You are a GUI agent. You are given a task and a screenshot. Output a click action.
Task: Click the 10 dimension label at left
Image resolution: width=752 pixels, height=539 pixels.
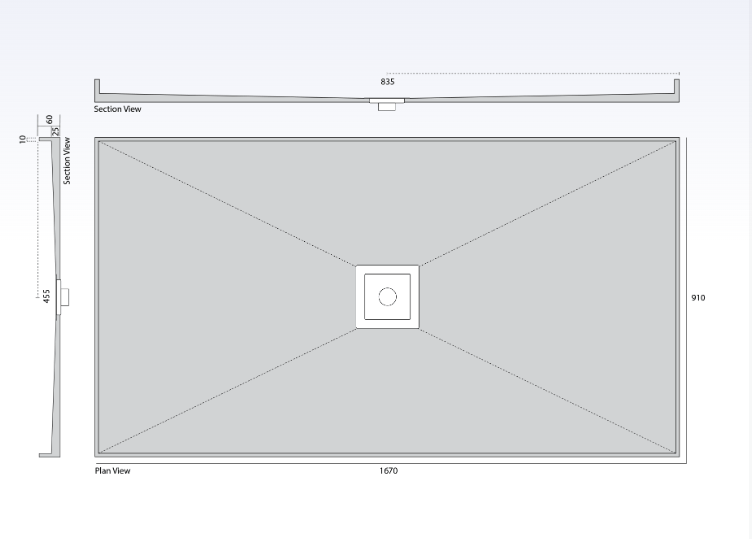tap(22, 139)
